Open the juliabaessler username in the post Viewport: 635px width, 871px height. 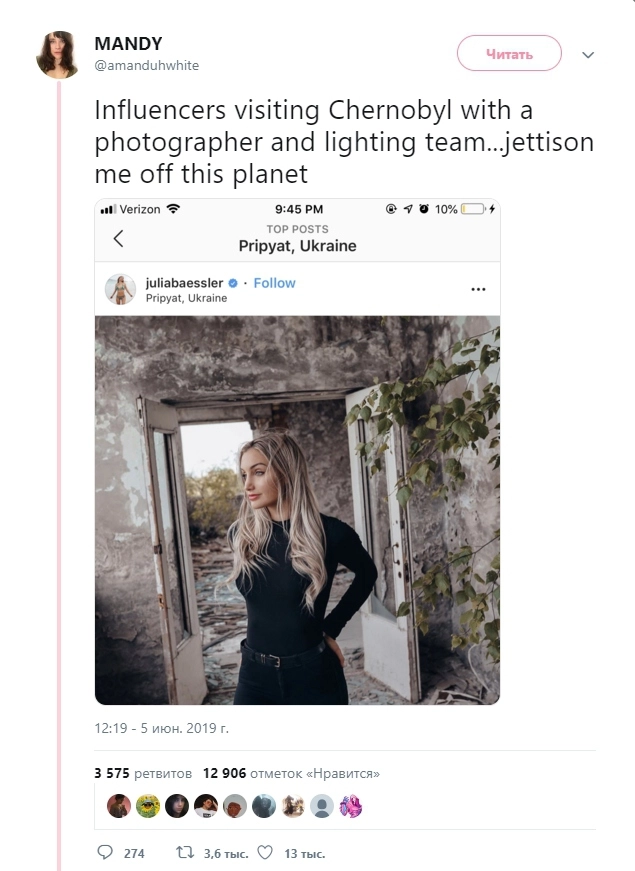click(x=184, y=283)
